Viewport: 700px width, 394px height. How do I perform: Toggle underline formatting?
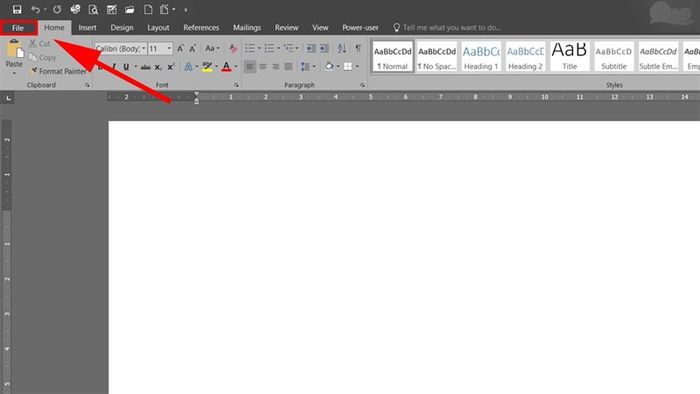(126, 67)
